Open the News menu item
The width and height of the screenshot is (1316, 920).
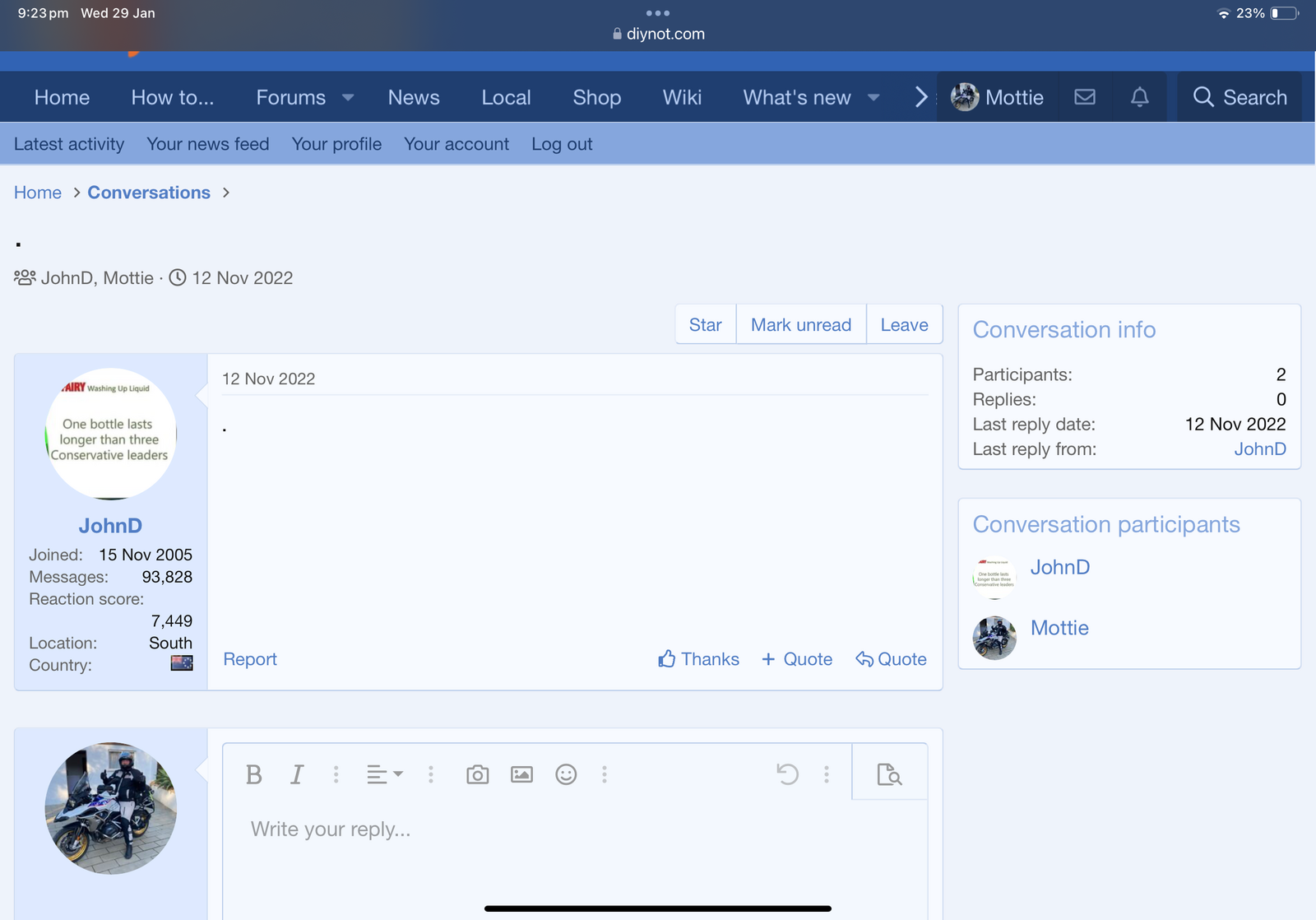click(414, 97)
